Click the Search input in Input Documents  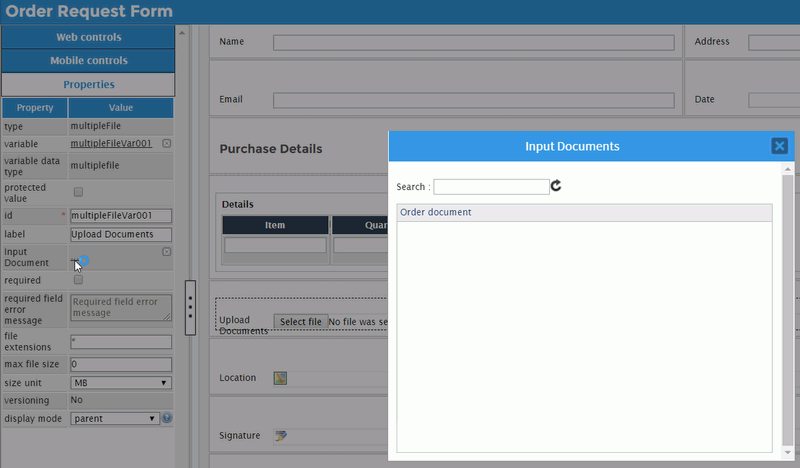(490, 186)
